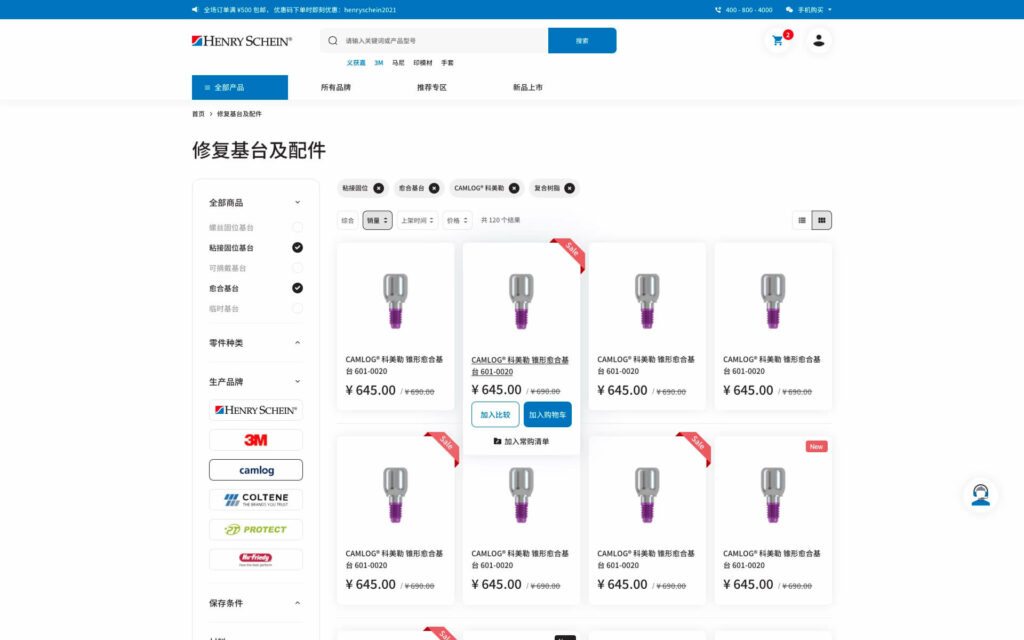1024x640 pixels.
Task: Click the 首页 breadcrumb link
Action: 198,114
